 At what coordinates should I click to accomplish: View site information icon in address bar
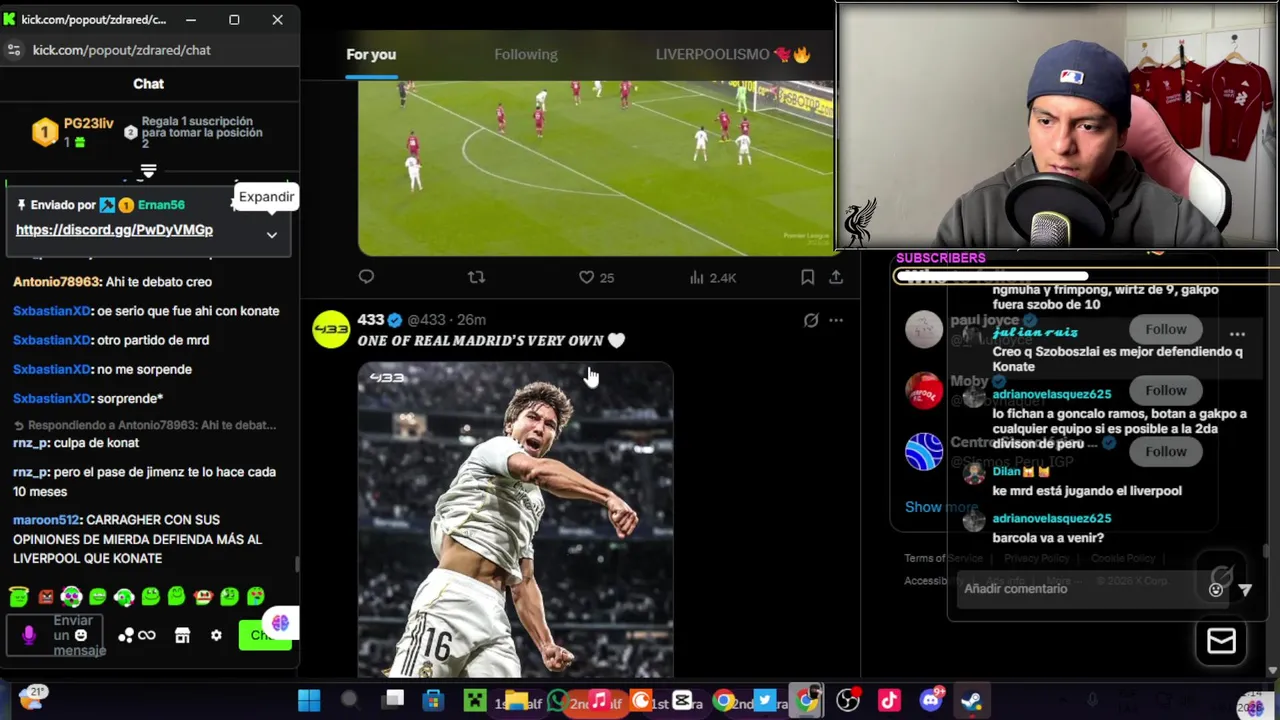(13, 50)
